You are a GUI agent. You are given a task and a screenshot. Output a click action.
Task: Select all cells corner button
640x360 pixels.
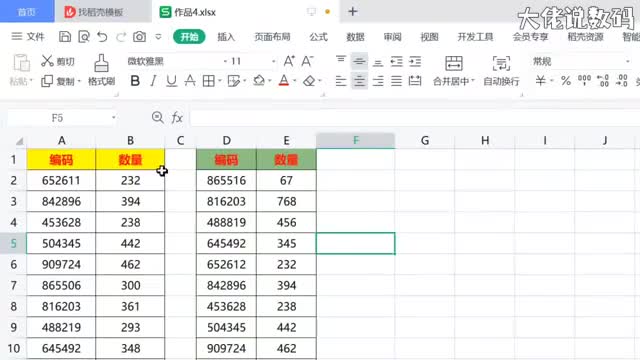[x=19, y=141]
